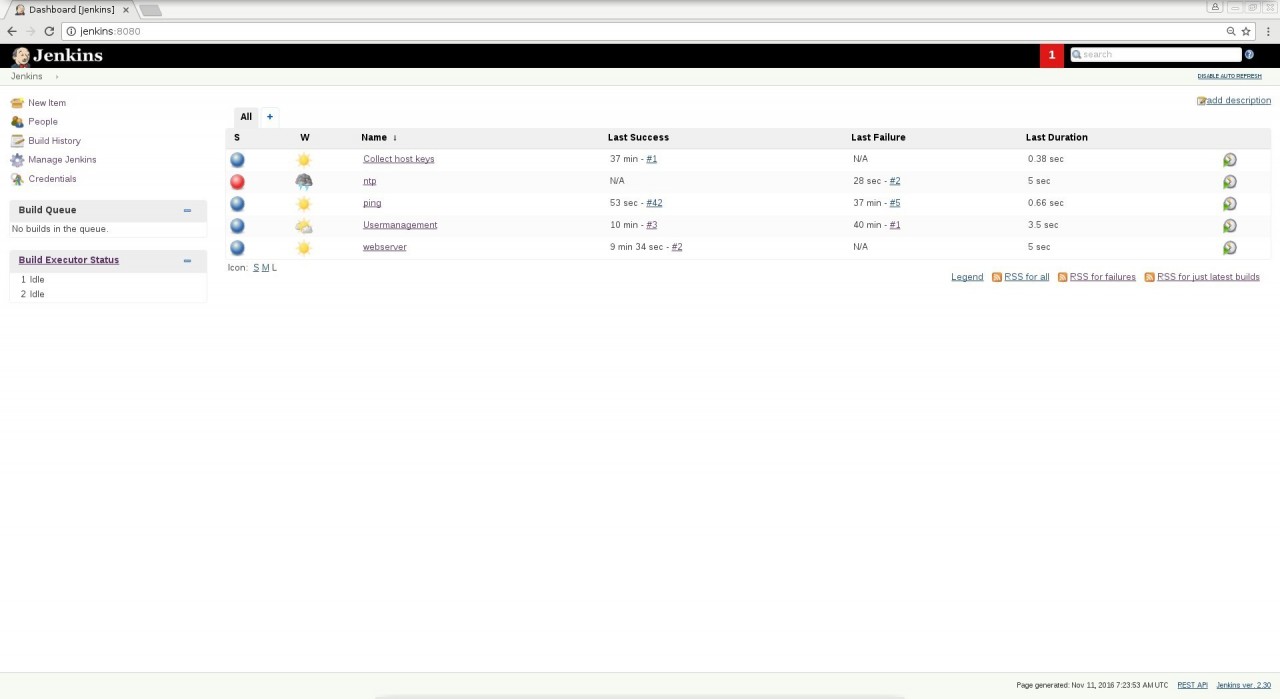Click the Build History icon
Viewport: 1280px width, 699px height.
click(x=17, y=141)
